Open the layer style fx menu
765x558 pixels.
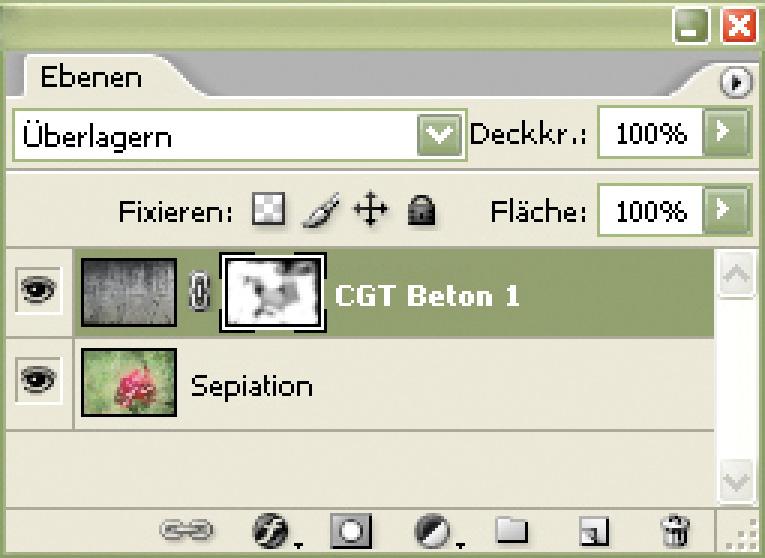(x=271, y=531)
